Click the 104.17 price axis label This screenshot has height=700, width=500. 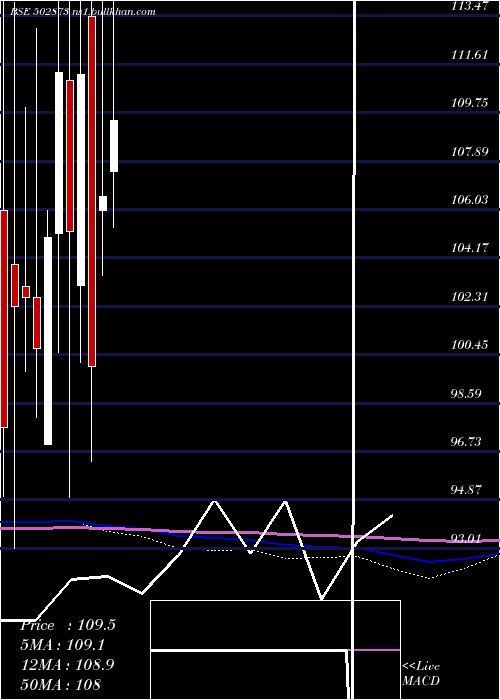click(x=470, y=248)
